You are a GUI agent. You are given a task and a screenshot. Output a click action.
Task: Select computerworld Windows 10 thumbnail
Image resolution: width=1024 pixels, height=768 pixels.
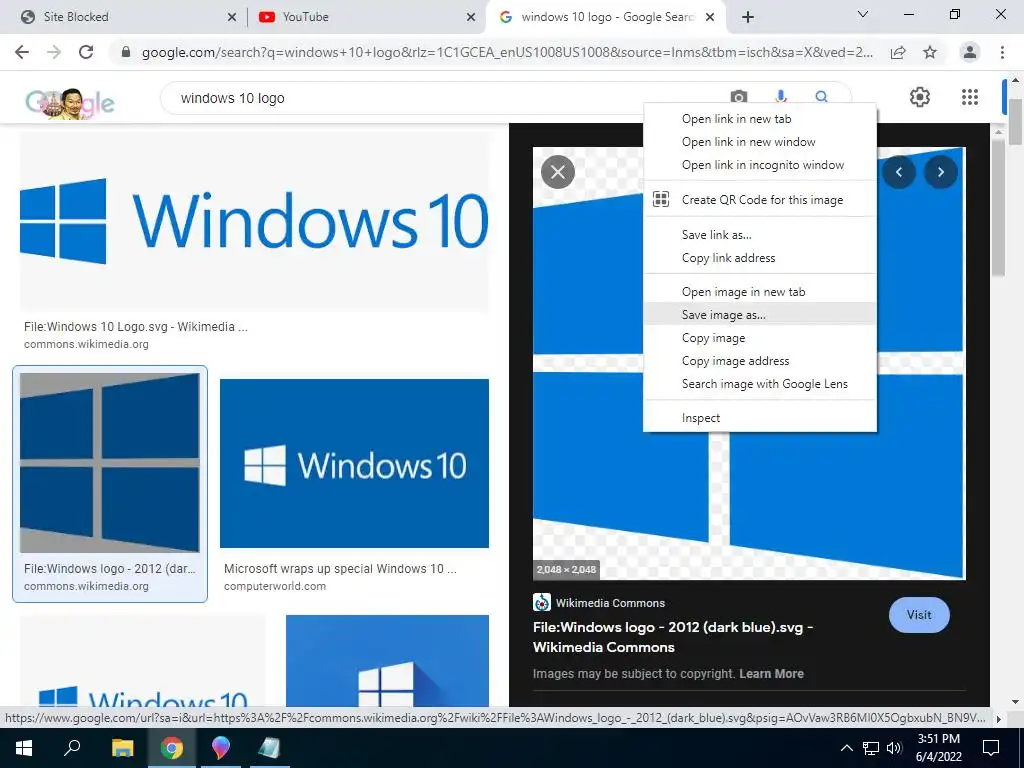tap(354, 463)
